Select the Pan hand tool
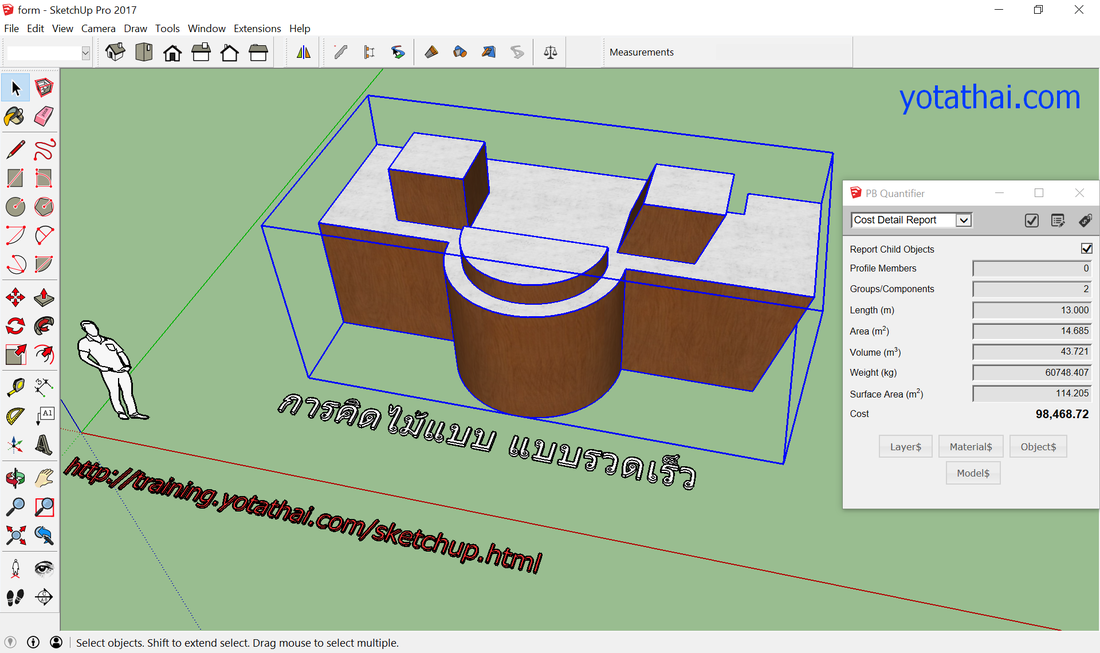Screen dimensions: 1100x653 tap(43, 478)
